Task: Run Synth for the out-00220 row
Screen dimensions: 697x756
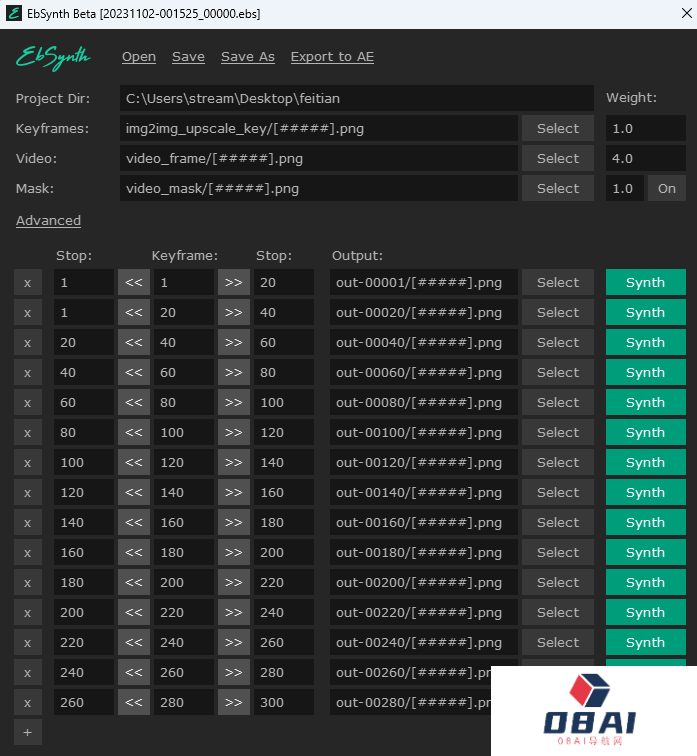Action: [x=645, y=612]
